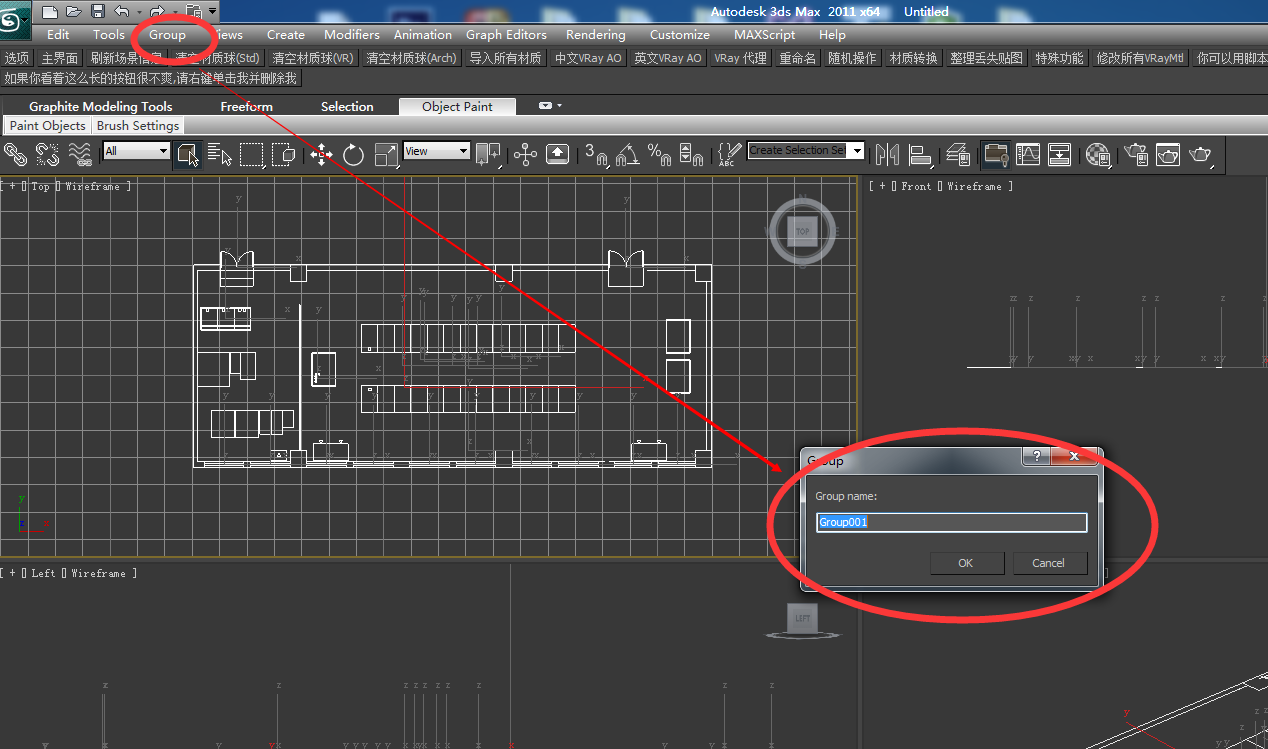Click the Top viewport ViewCube
1268x749 pixels.
pyautogui.click(x=802, y=231)
